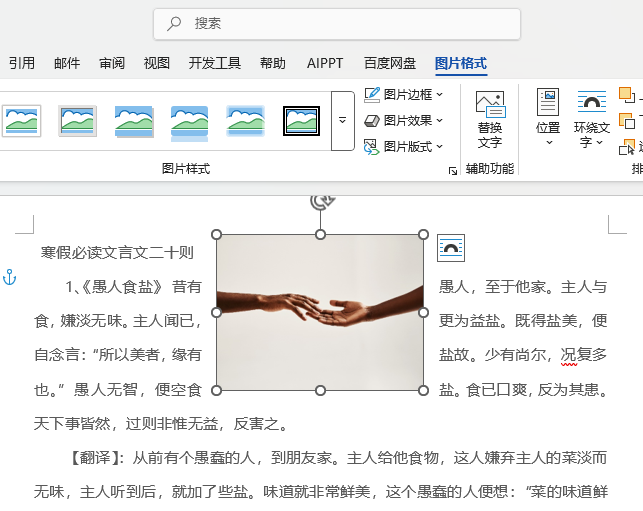
Task: Open the 帮助 tab
Action: 272,63
